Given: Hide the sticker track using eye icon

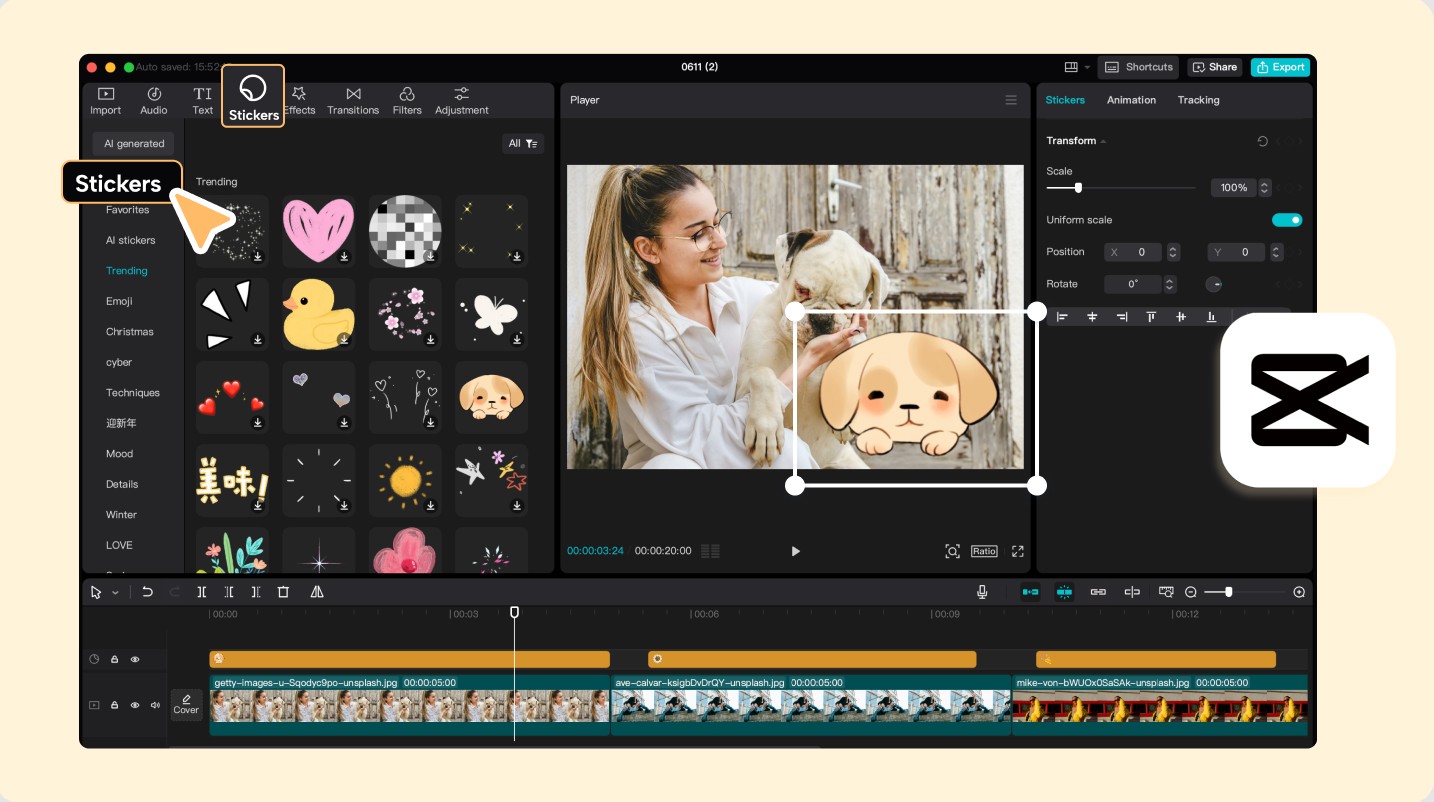Looking at the screenshot, I should (x=135, y=659).
